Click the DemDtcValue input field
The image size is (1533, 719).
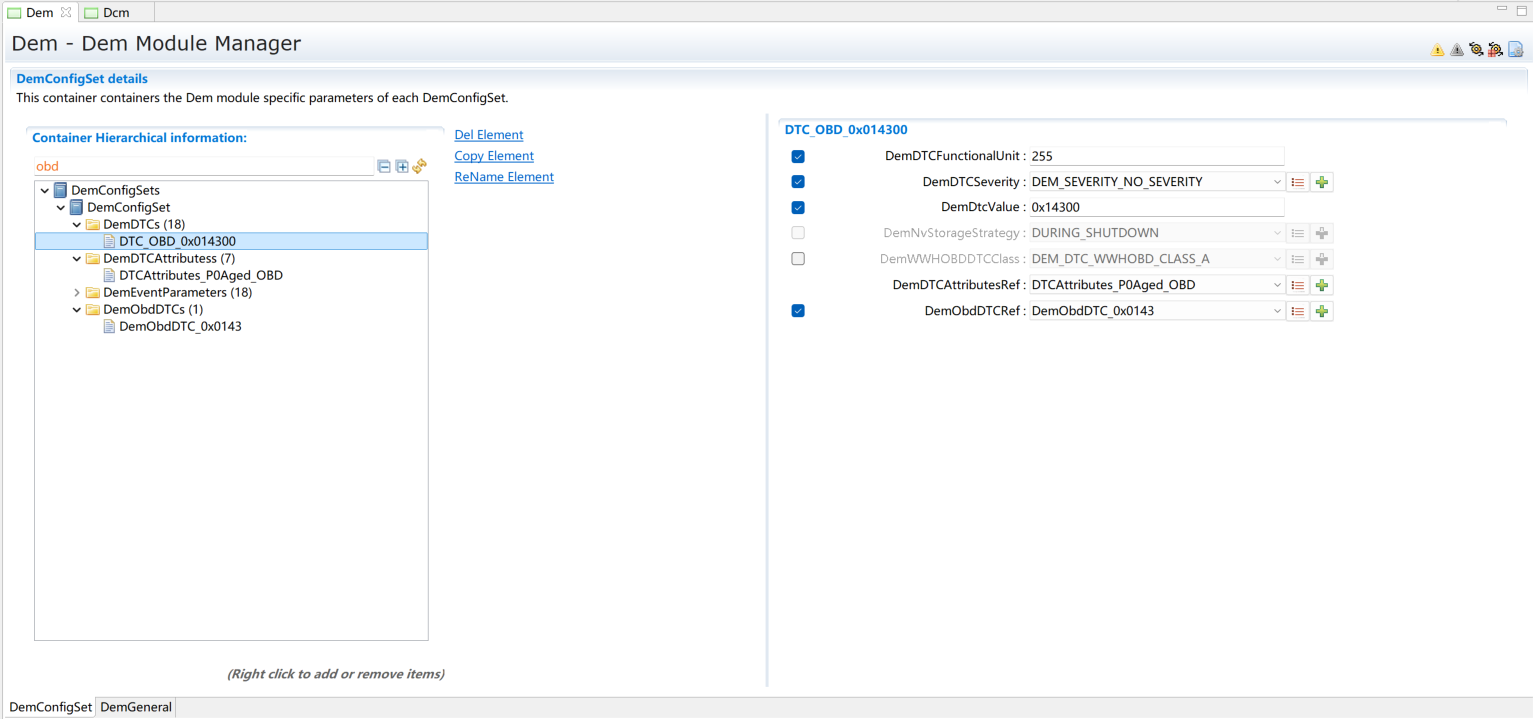[1156, 207]
